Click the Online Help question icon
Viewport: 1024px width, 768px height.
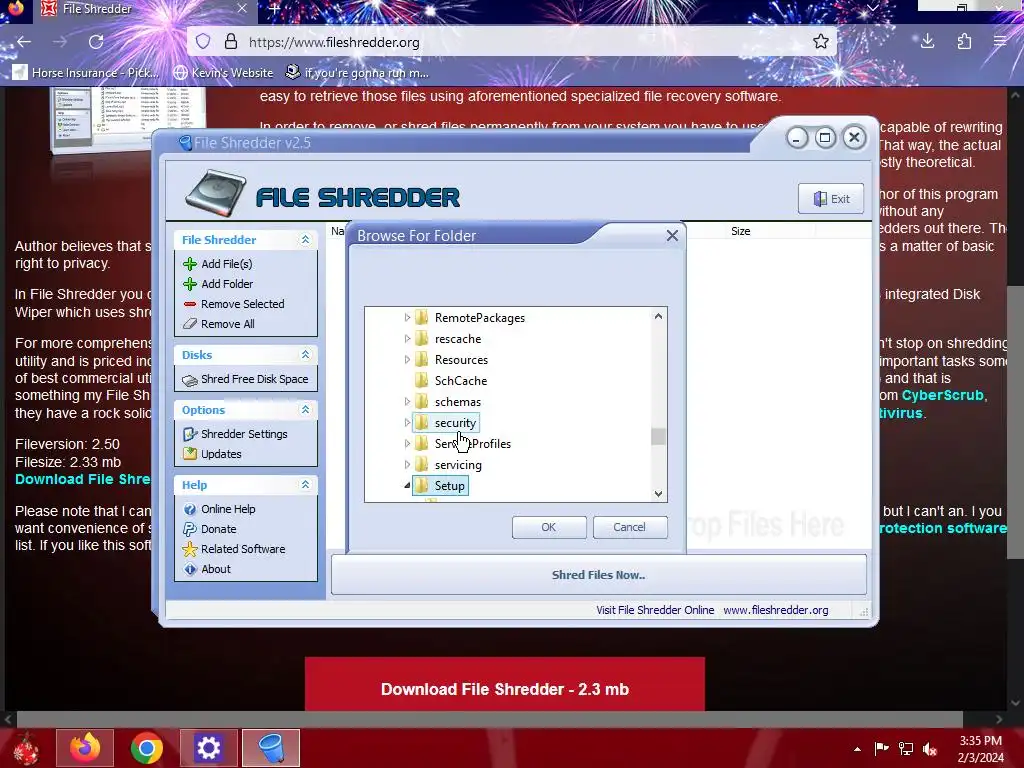point(190,509)
